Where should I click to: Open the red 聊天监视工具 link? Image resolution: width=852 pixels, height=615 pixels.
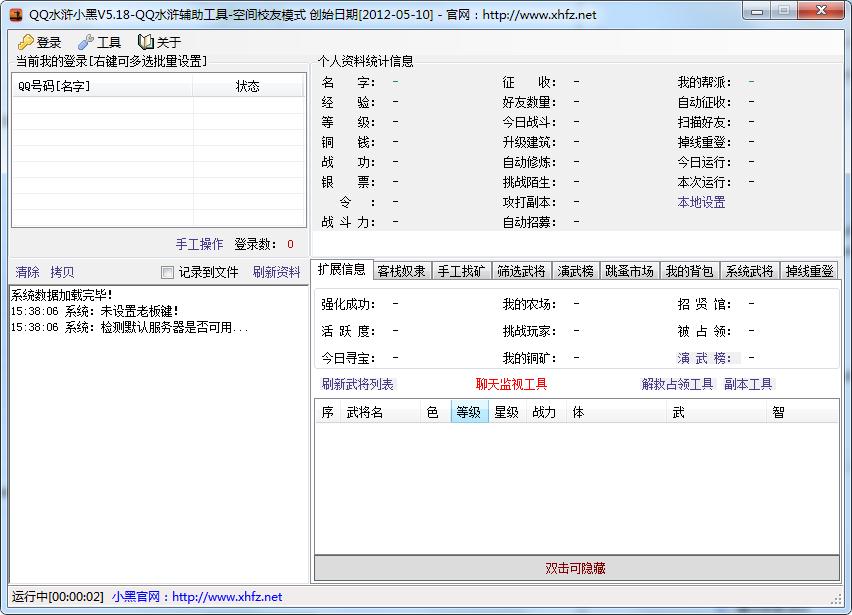(511, 384)
